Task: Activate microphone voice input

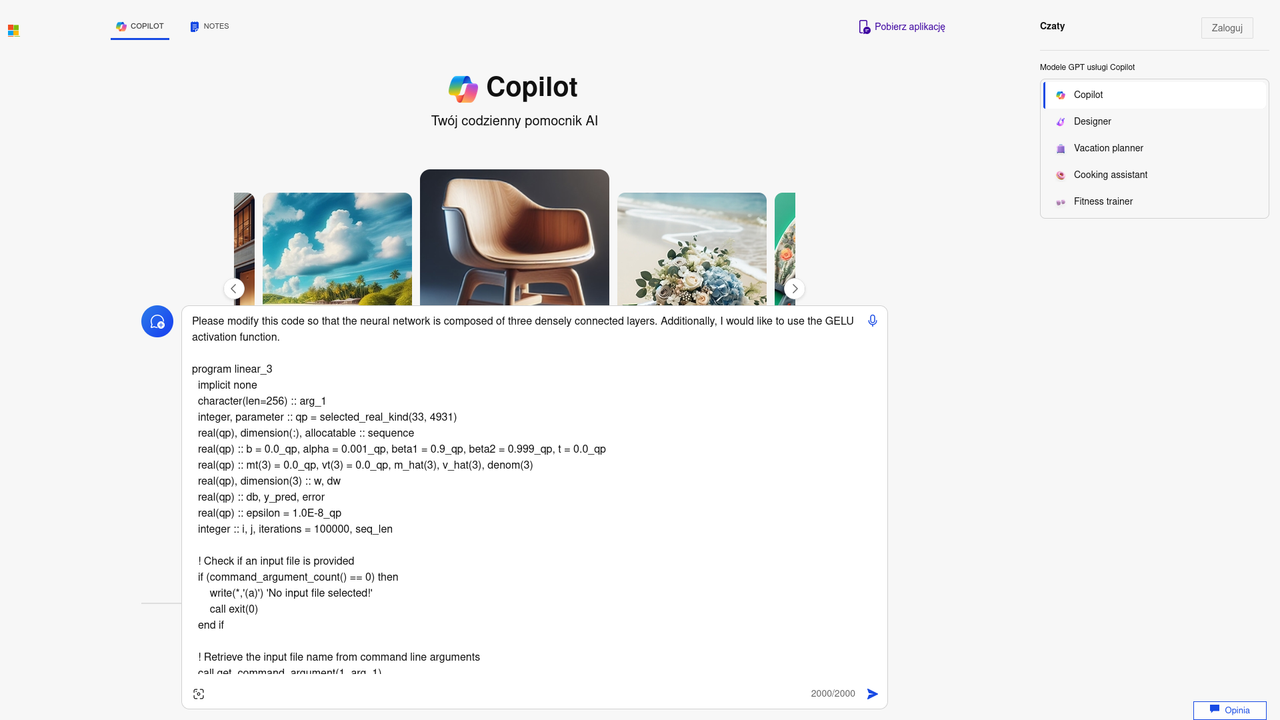Action: point(873,321)
